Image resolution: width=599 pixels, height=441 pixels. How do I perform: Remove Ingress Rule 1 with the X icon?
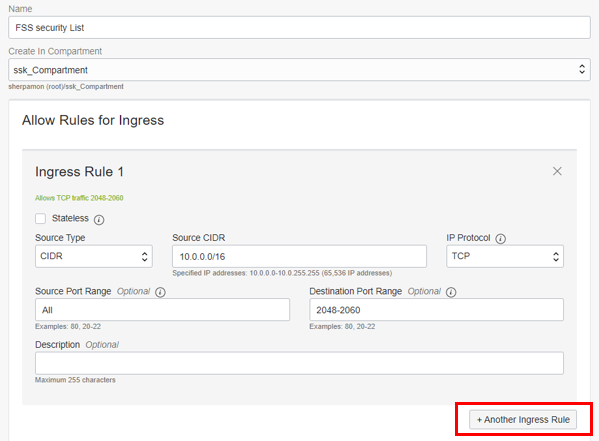click(x=557, y=171)
